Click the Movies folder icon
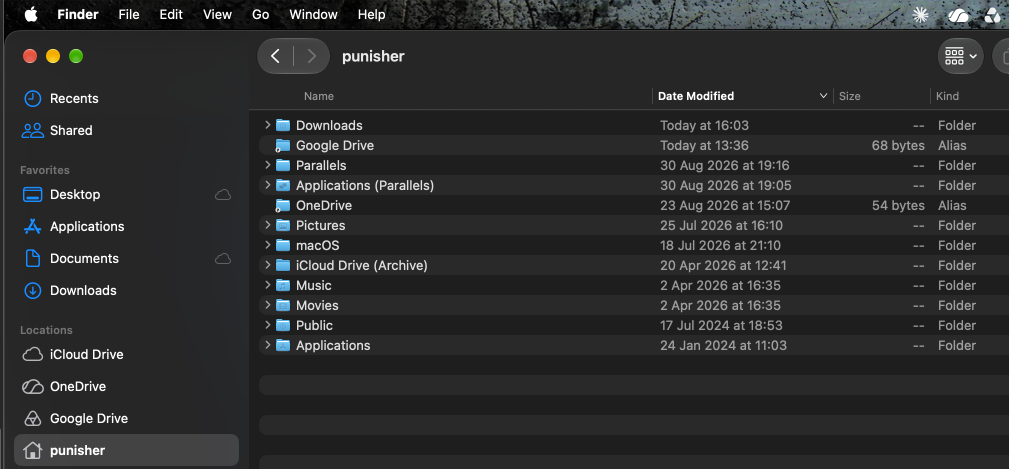This screenshot has width=1009, height=469. (283, 306)
